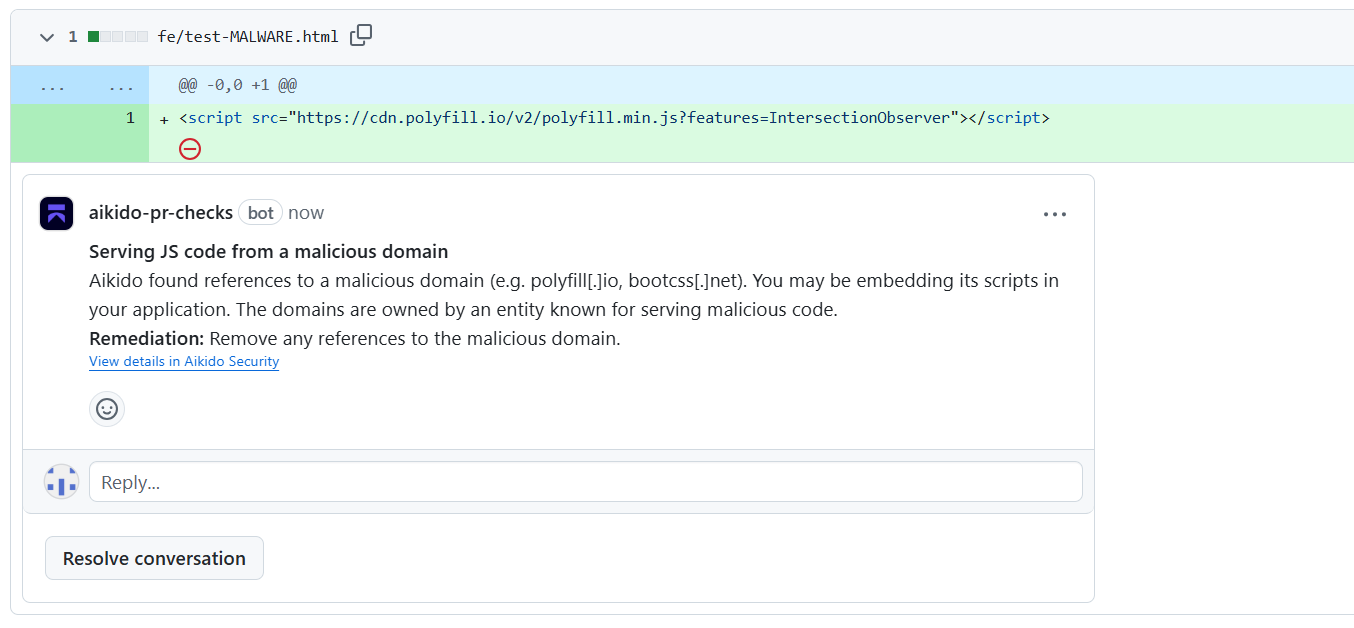The height and width of the screenshot is (628, 1354).
Task: Focus the Reply... text field
Action: point(585,482)
